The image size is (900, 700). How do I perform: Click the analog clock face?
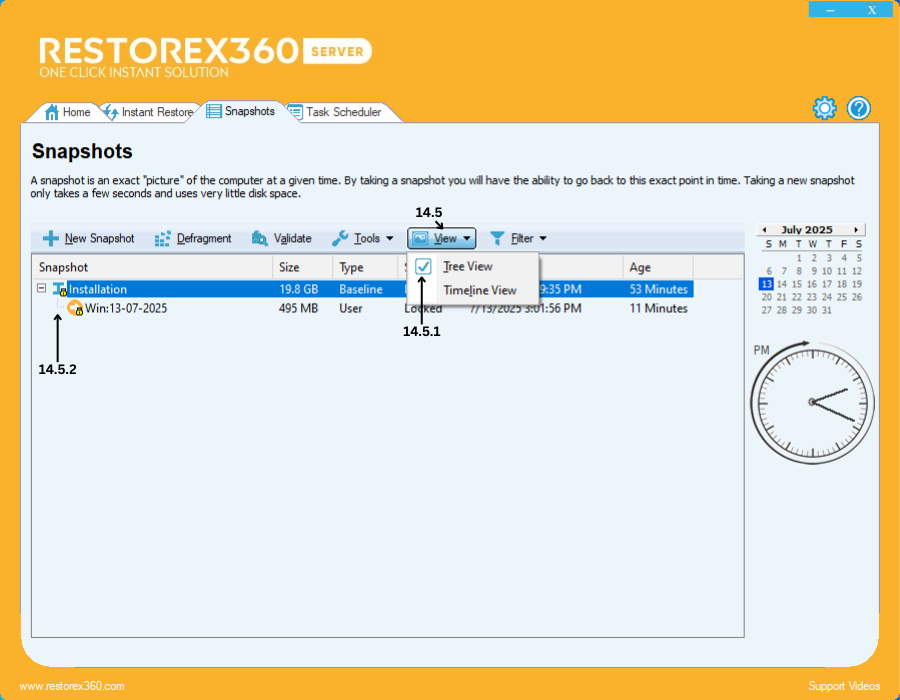(812, 402)
